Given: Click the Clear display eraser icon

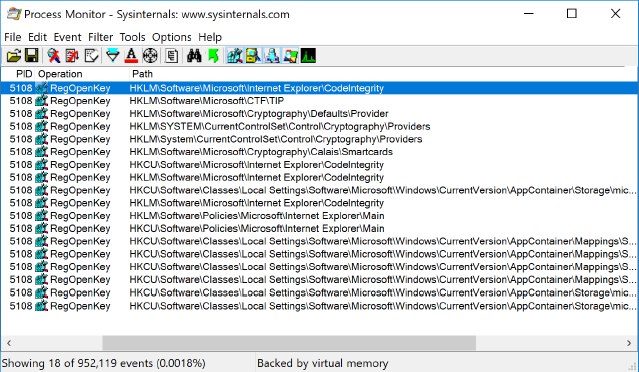Looking at the screenshot, I should 91,55.
